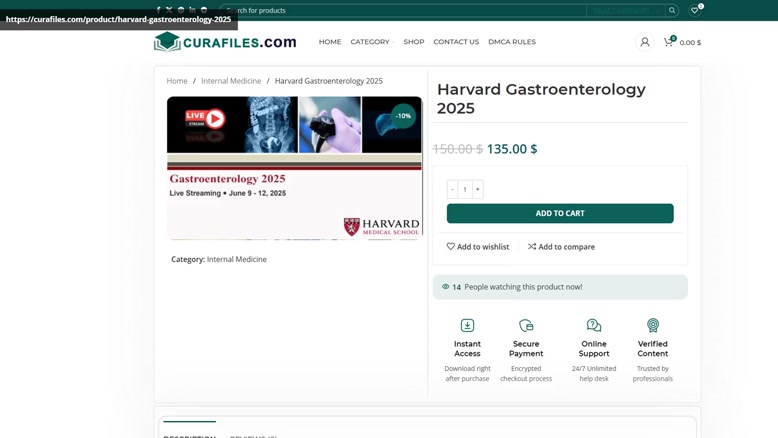The width and height of the screenshot is (778, 438).
Task: Follow the Internal Medicine breadcrumb link
Action: (231, 81)
